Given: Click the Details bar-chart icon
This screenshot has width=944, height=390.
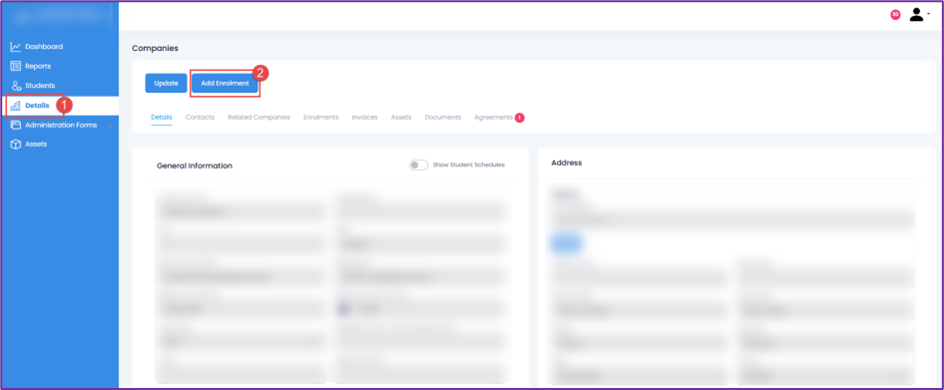Looking at the screenshot, I should click(x=16, y=106).
